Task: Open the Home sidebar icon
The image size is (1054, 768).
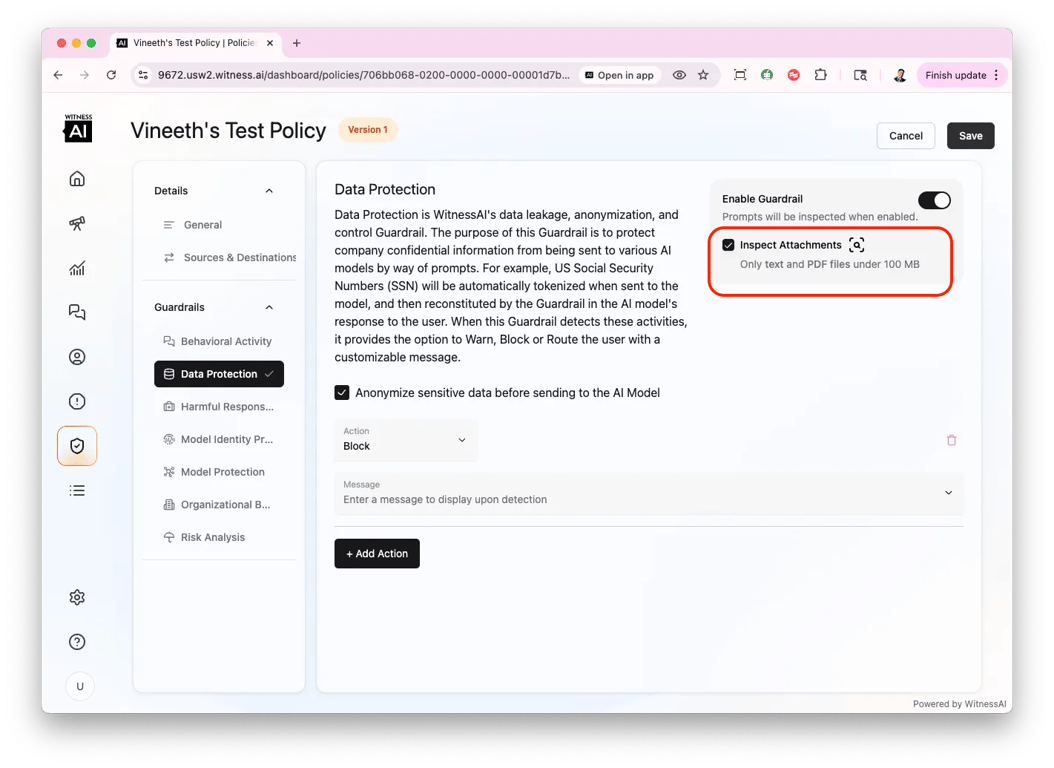Action: [x=77, y=179]
